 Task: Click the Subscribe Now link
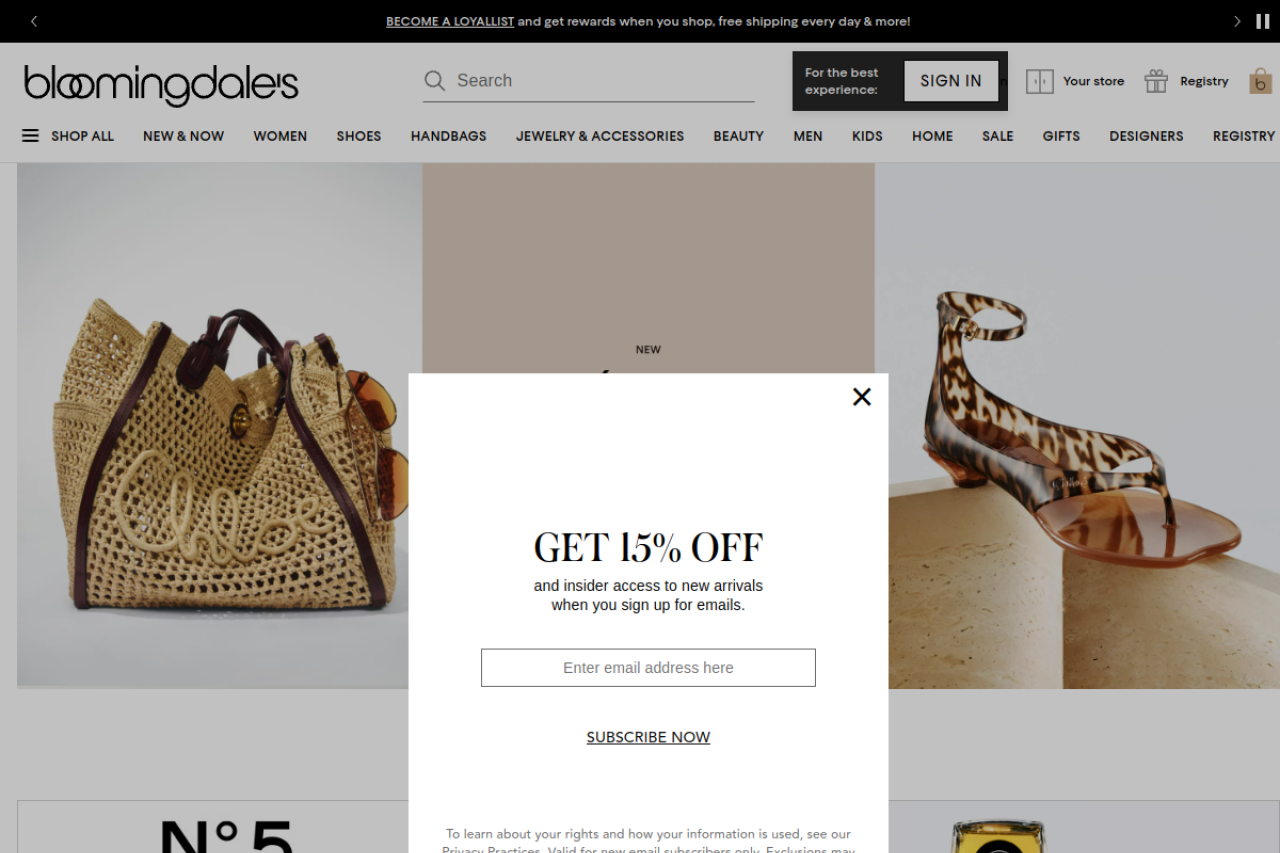click(x=648, y=737)
